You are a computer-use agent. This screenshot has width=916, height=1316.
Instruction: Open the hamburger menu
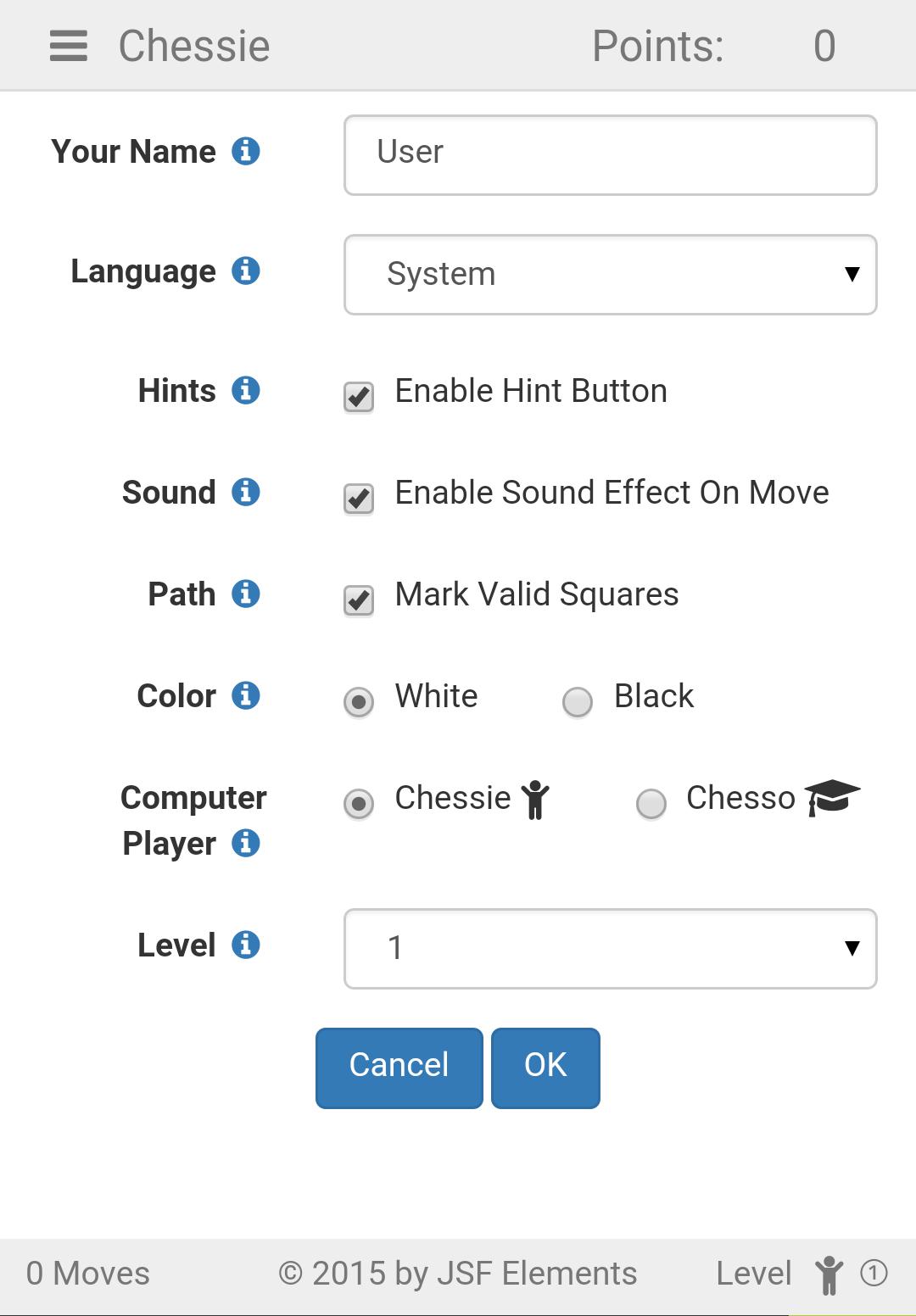tap(69, 46)
